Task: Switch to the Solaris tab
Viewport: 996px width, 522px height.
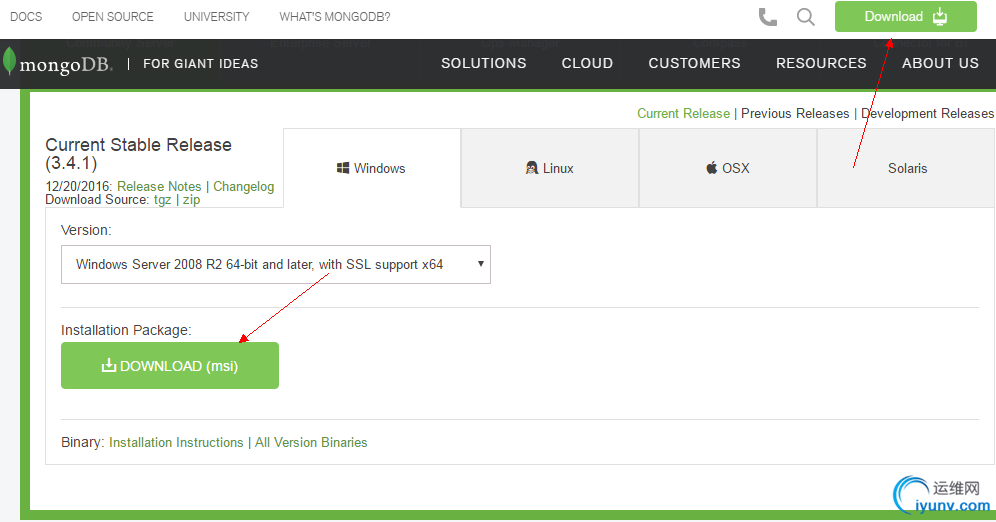Action: (x=906, y=168)
